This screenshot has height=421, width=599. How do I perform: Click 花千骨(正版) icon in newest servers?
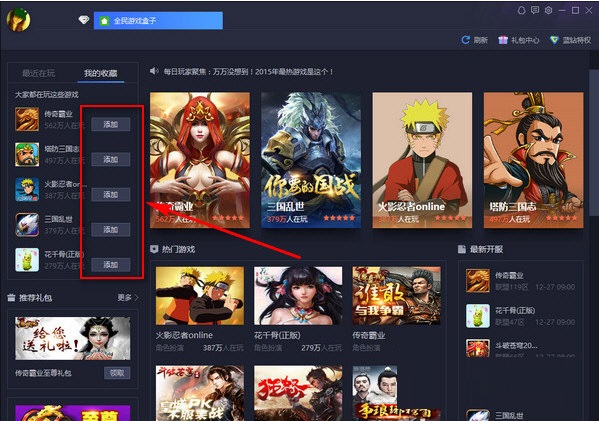(478, 316)
